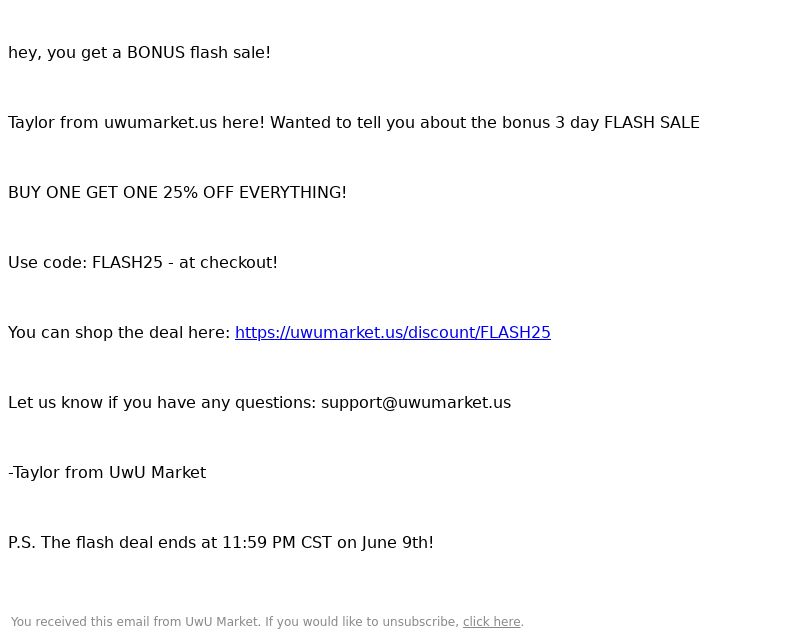Click the 'click here' unsubscribe link

[491, 622]
